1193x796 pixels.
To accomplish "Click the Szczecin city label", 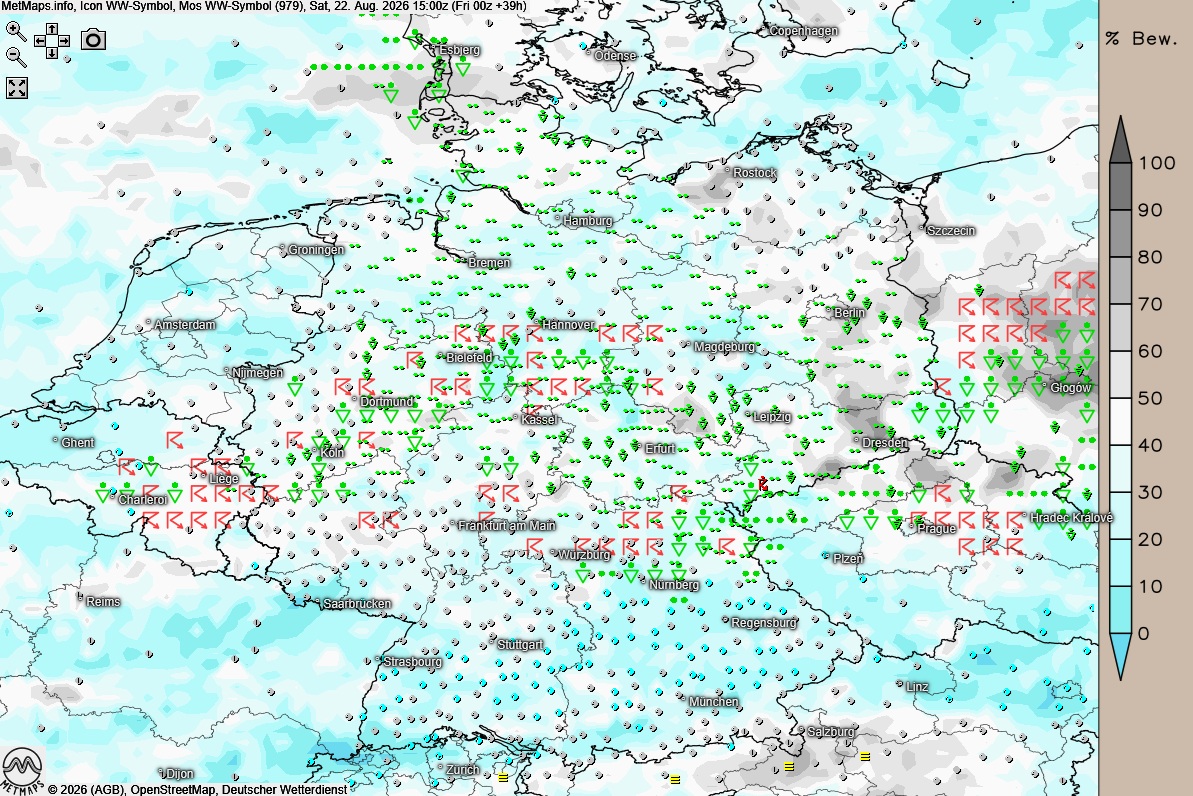I will (950, 231).
